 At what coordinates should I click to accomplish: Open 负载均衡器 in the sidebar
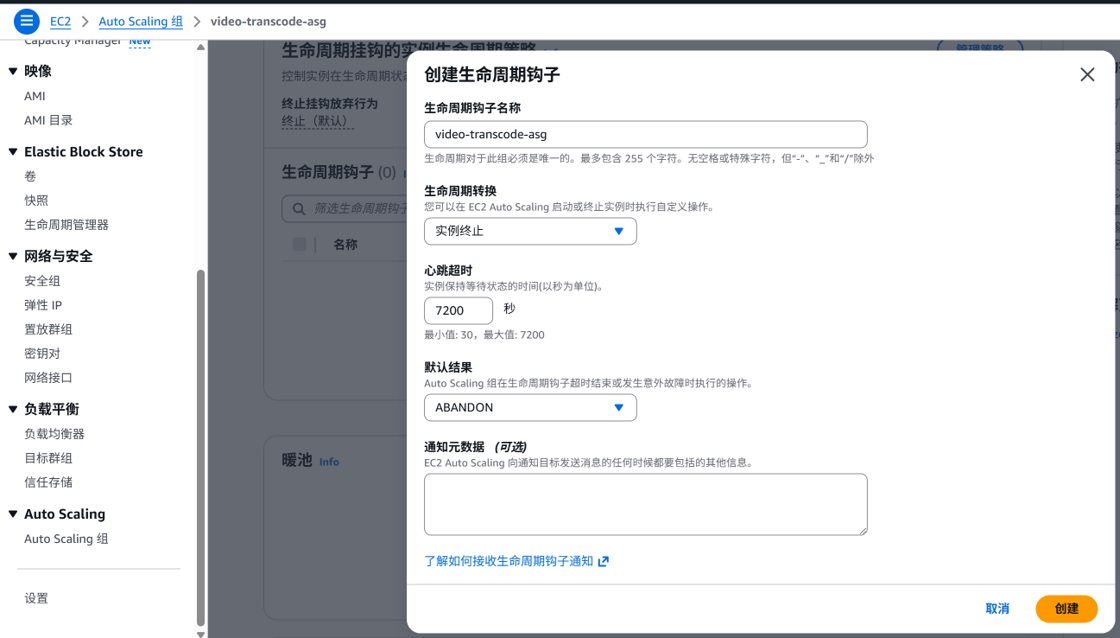coord(54,434)
